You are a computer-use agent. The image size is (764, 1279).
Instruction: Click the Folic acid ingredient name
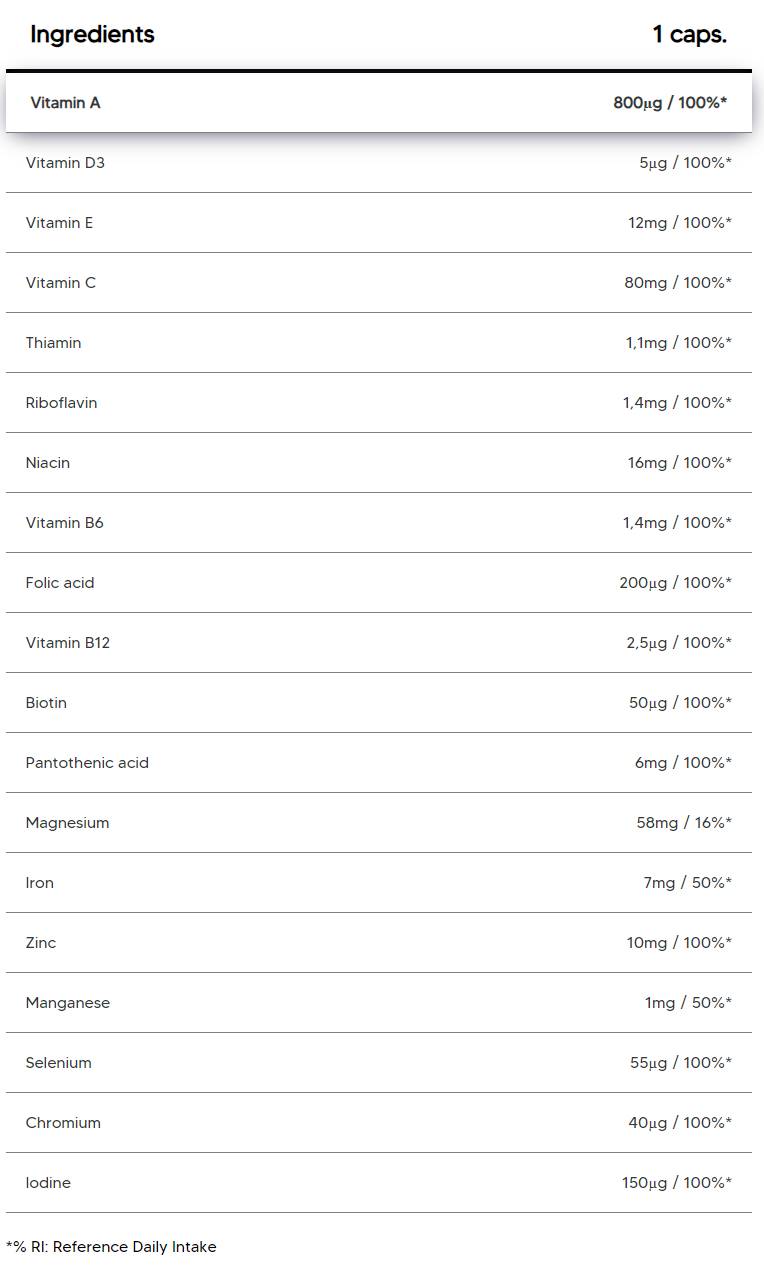60,582
